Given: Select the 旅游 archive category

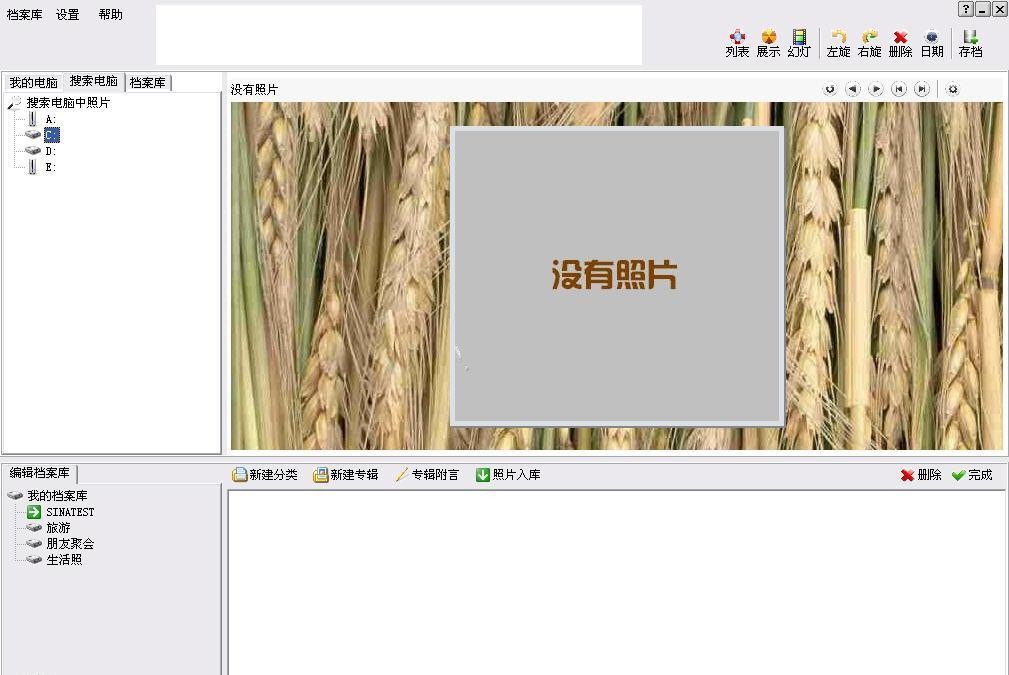Looking at the screenshot, I should [x=58, y=528].
